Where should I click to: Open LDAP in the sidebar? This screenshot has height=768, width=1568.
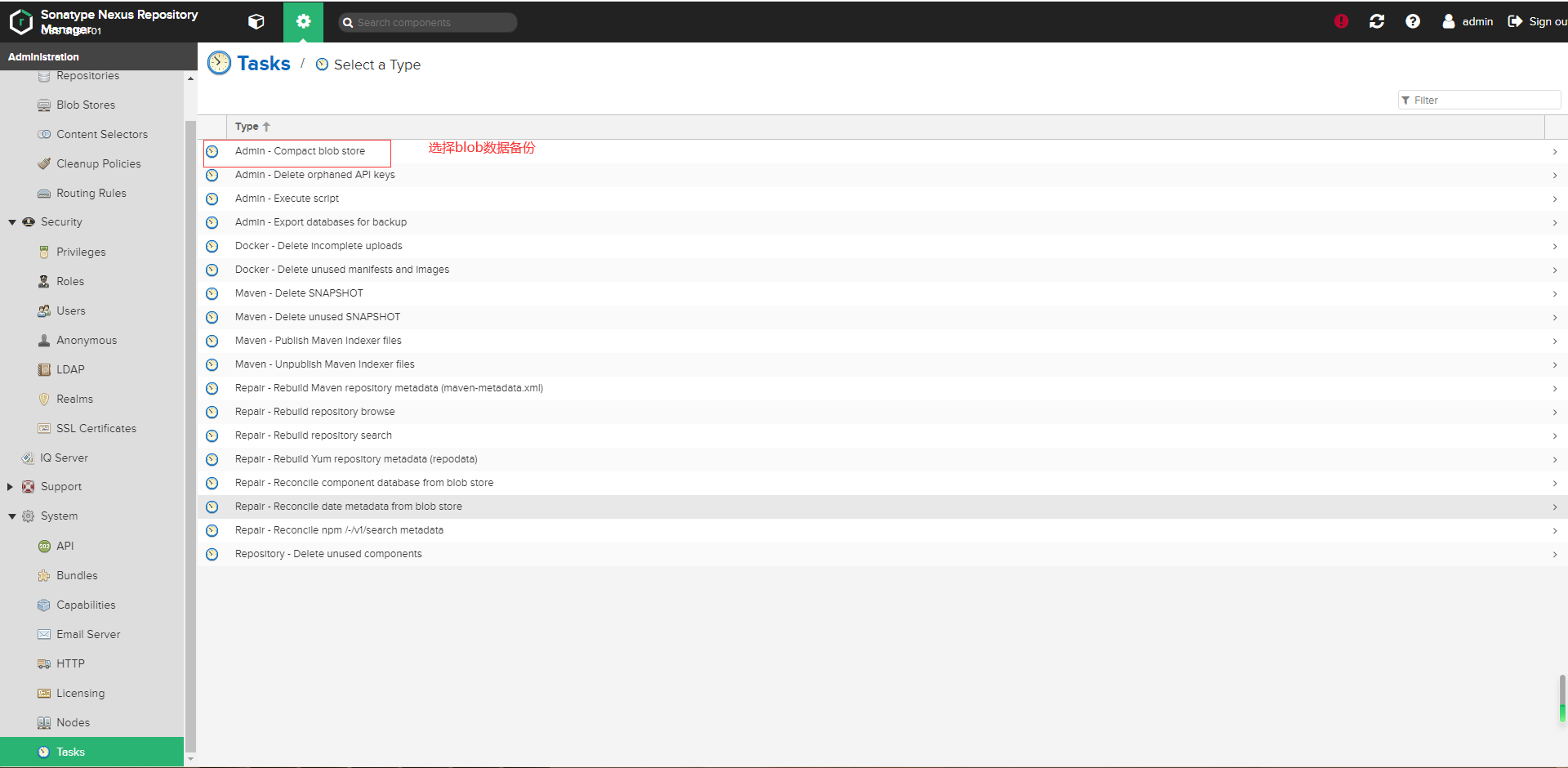(70, 369)
